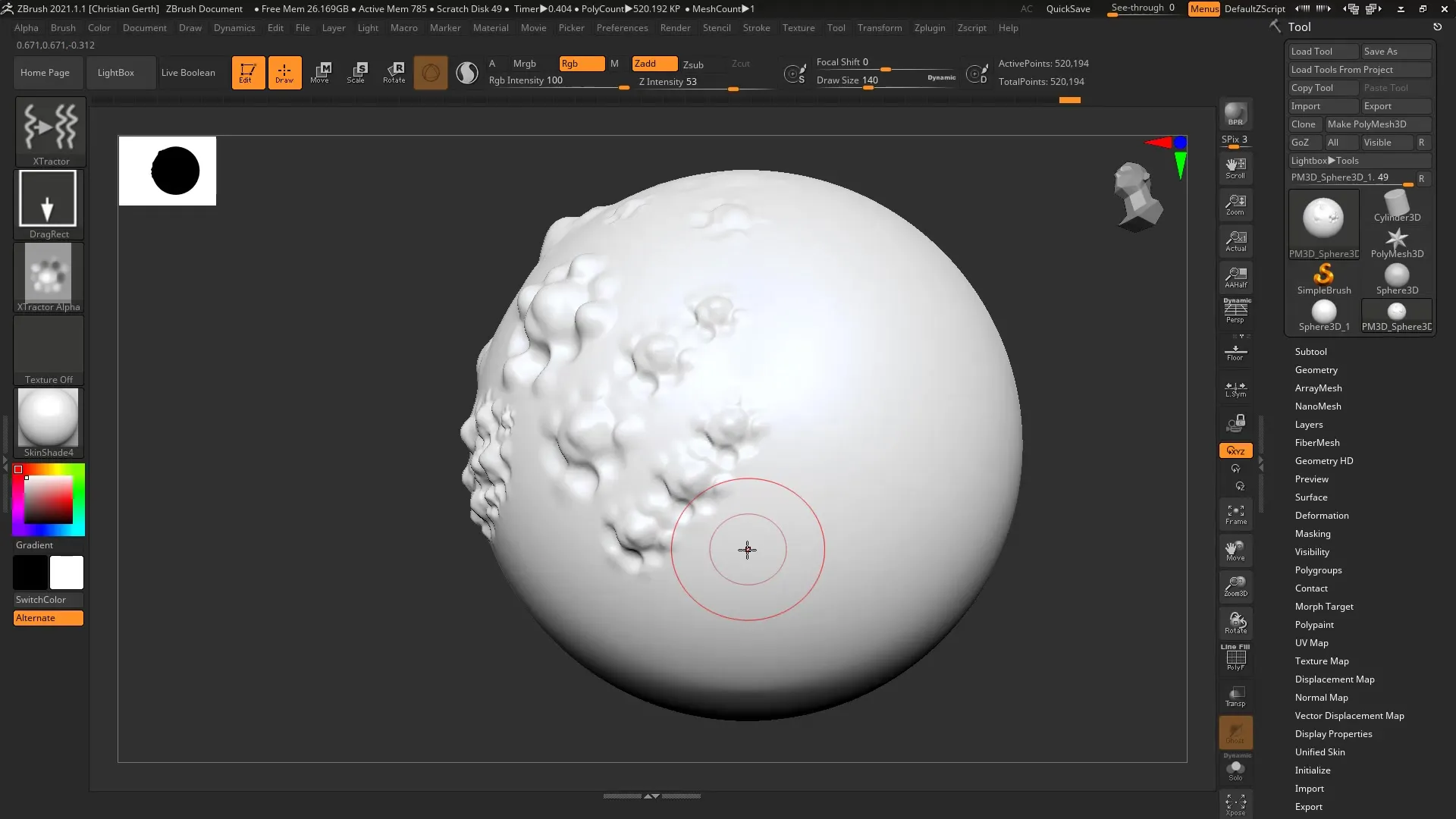Screen dimensions: 1456x819
Task: Select the XTractor brush thumbnail
Action: coord(50,131)
